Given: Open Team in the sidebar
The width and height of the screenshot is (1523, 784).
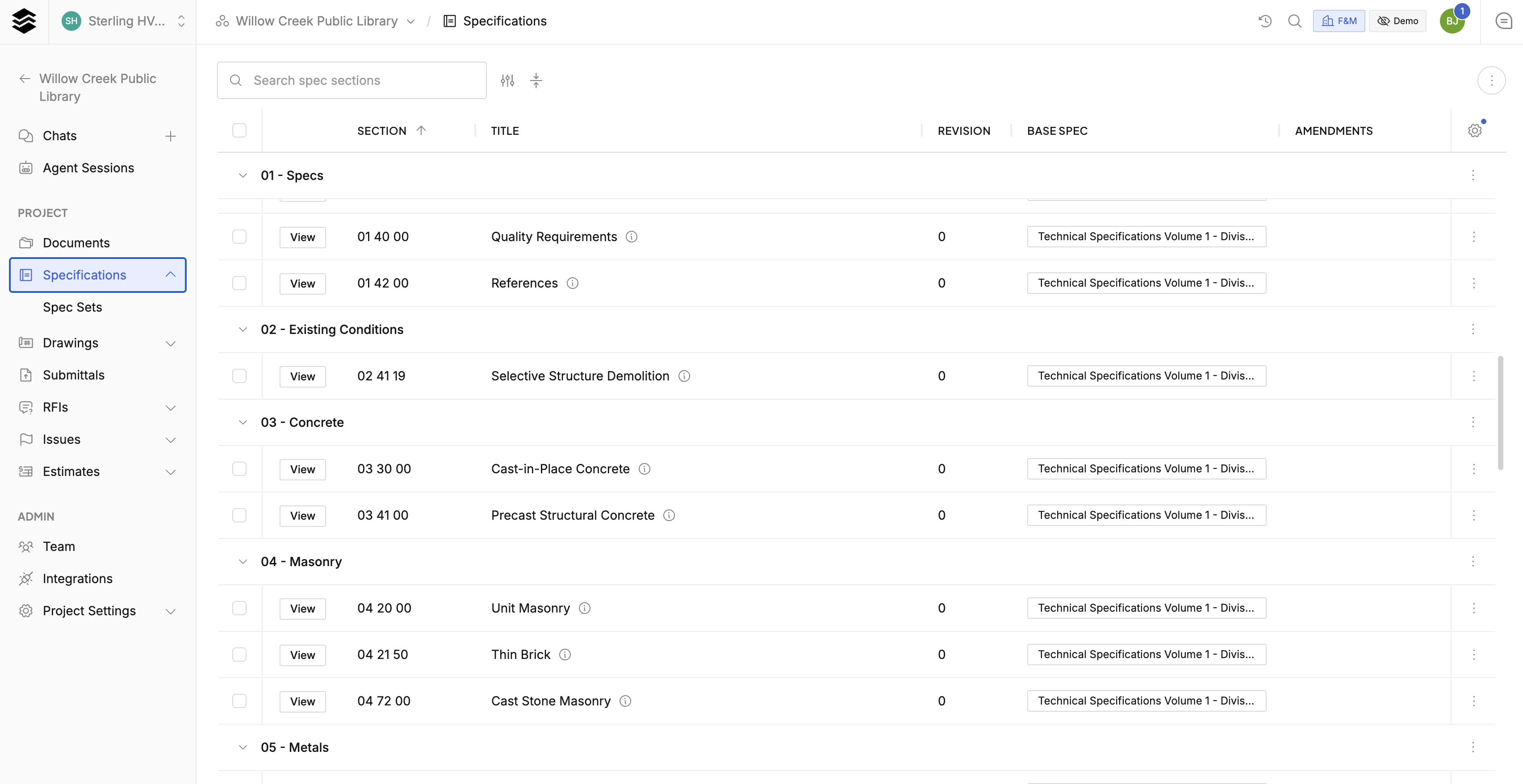Looking at the screenshot, I should point(59,547).
